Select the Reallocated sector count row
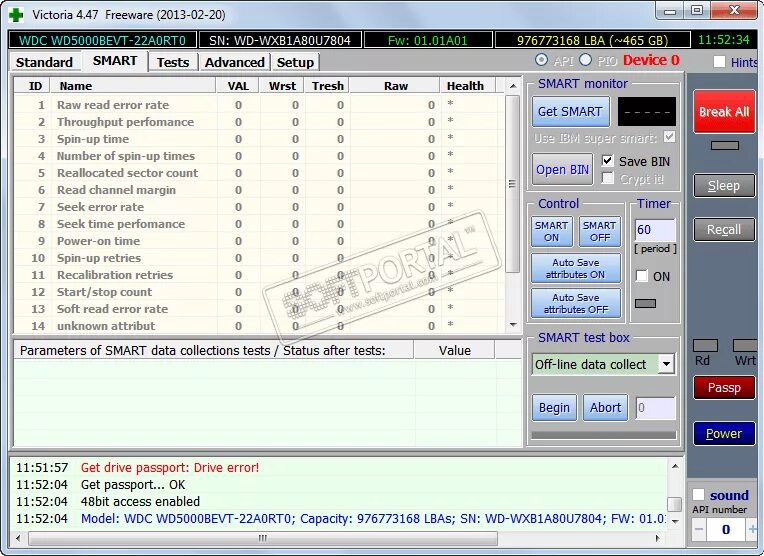This screenshot has width=764, height=556. coord(259,173)
